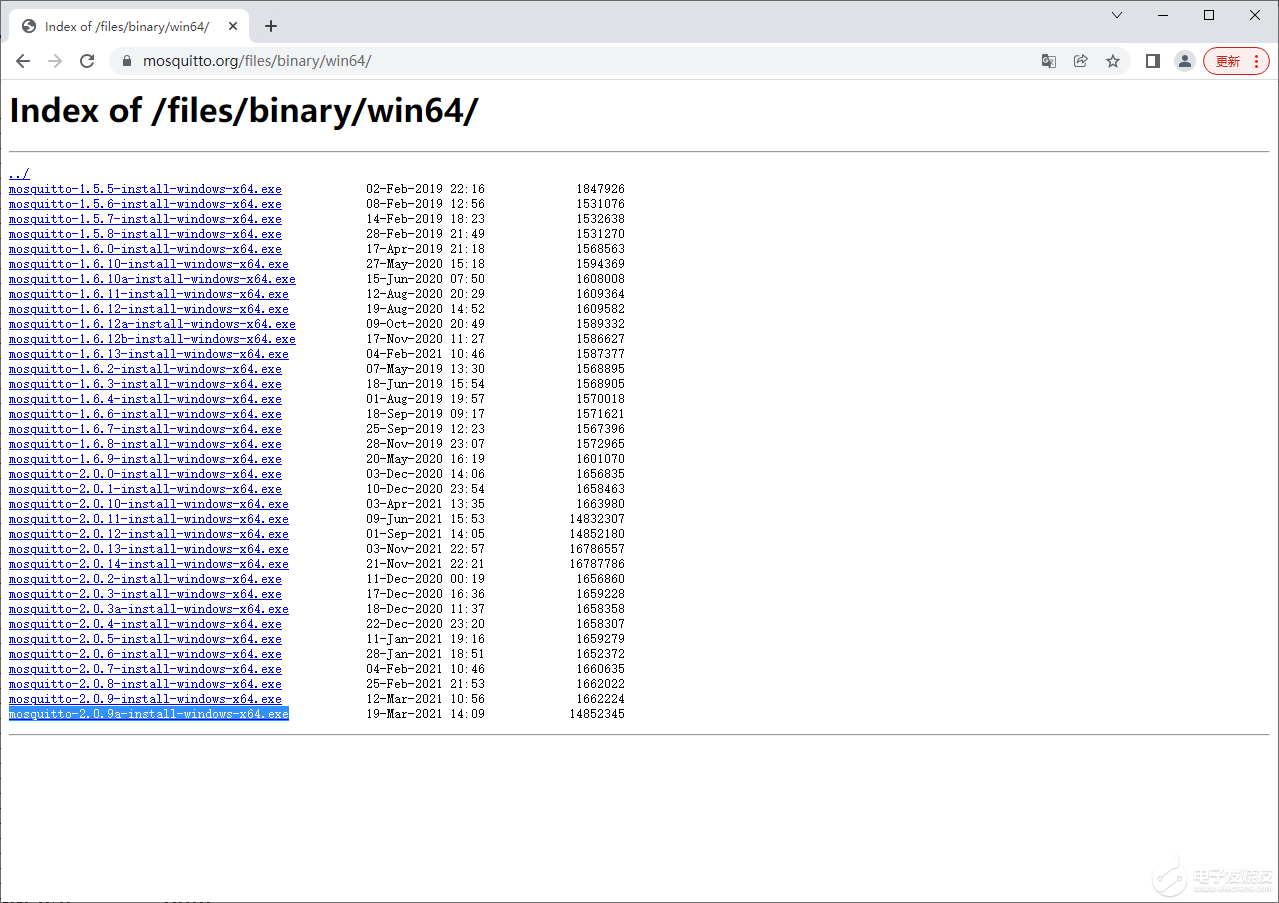The height and width of the screenshot is (903, 1279).
Task: Click the red update button
Action: tap(1236, 61)
